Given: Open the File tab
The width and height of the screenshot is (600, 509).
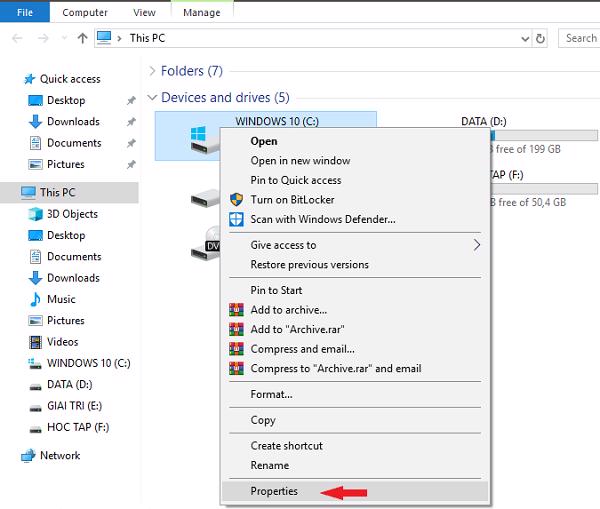Looking at the screenshot, I should [x=25, y=12].
